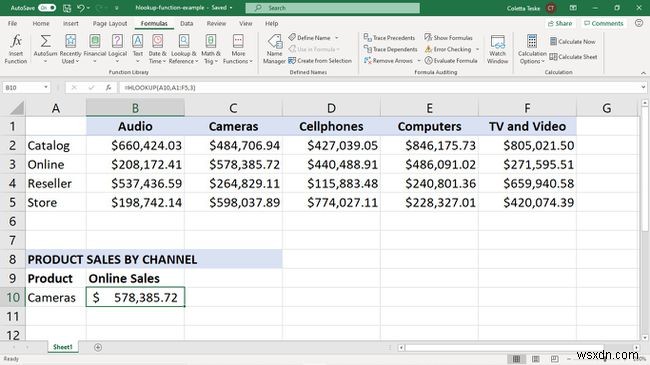Click the Share button
650x365 pixels.
coord(560,24)
